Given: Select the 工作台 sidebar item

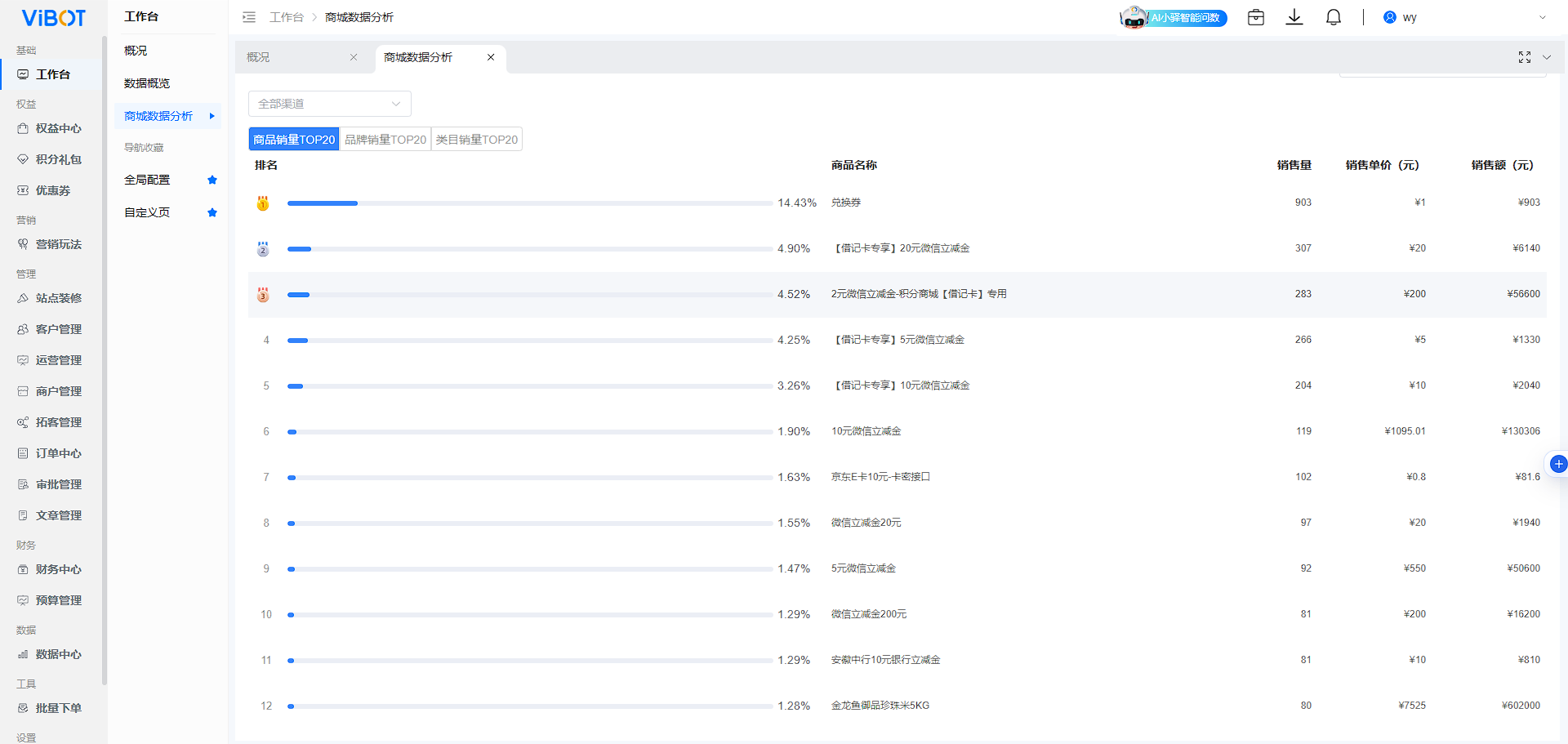Looking at the screenshot, I should [51, 74].
